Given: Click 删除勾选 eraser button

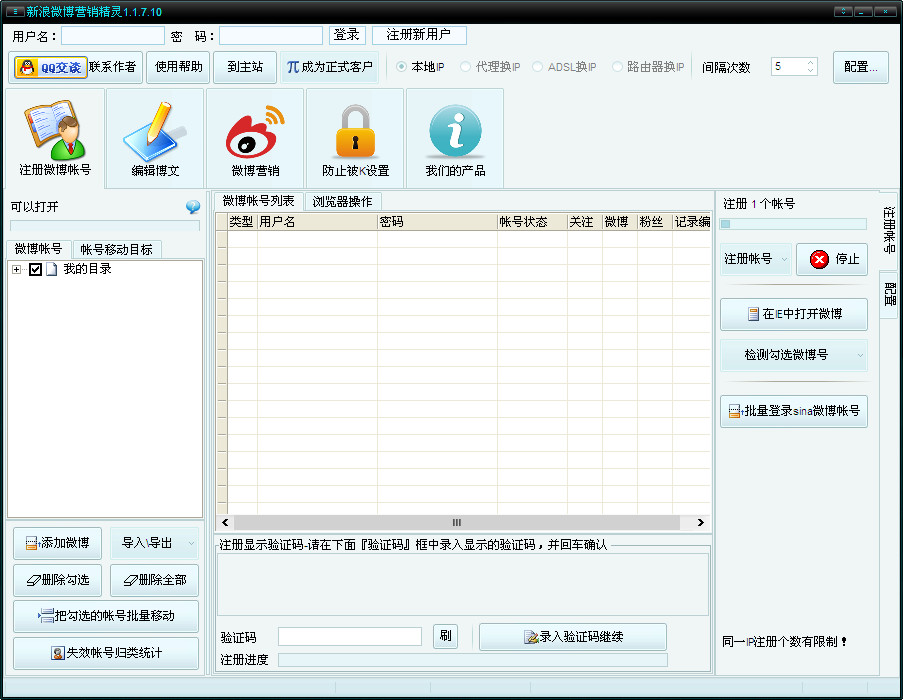Looking at the screenshot, I should 58,580.
